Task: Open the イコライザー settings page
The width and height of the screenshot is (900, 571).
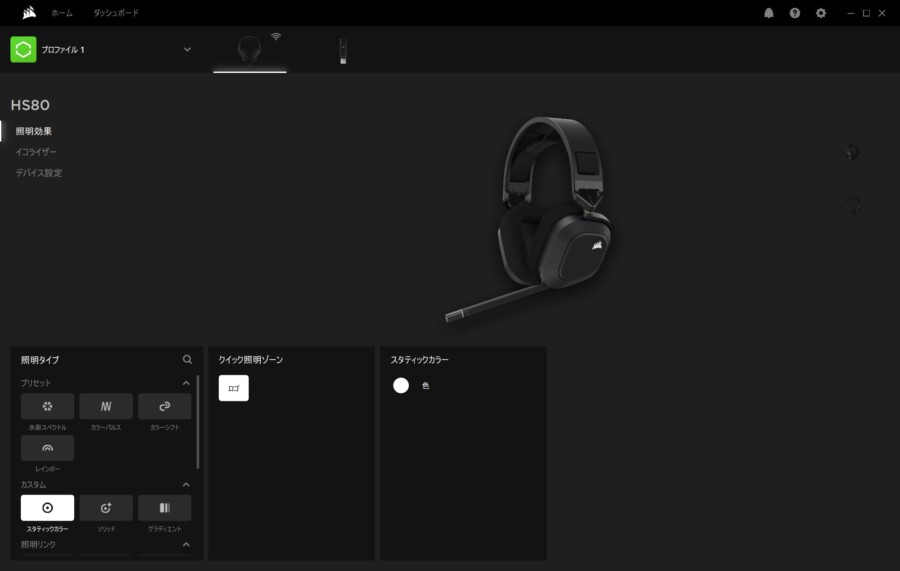Action: (36, 152)
